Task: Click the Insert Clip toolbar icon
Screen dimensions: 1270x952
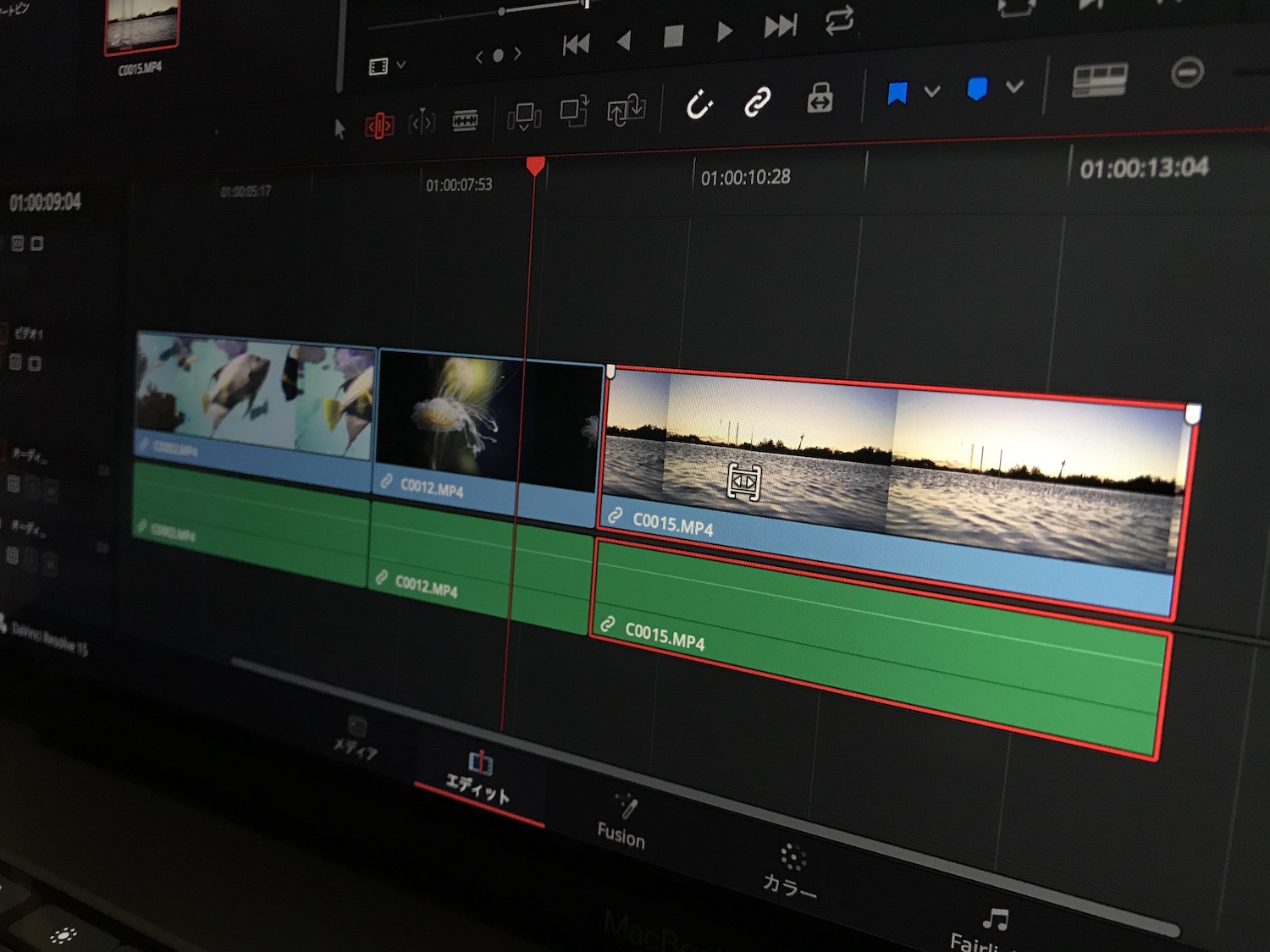Action: coord(524,117)
